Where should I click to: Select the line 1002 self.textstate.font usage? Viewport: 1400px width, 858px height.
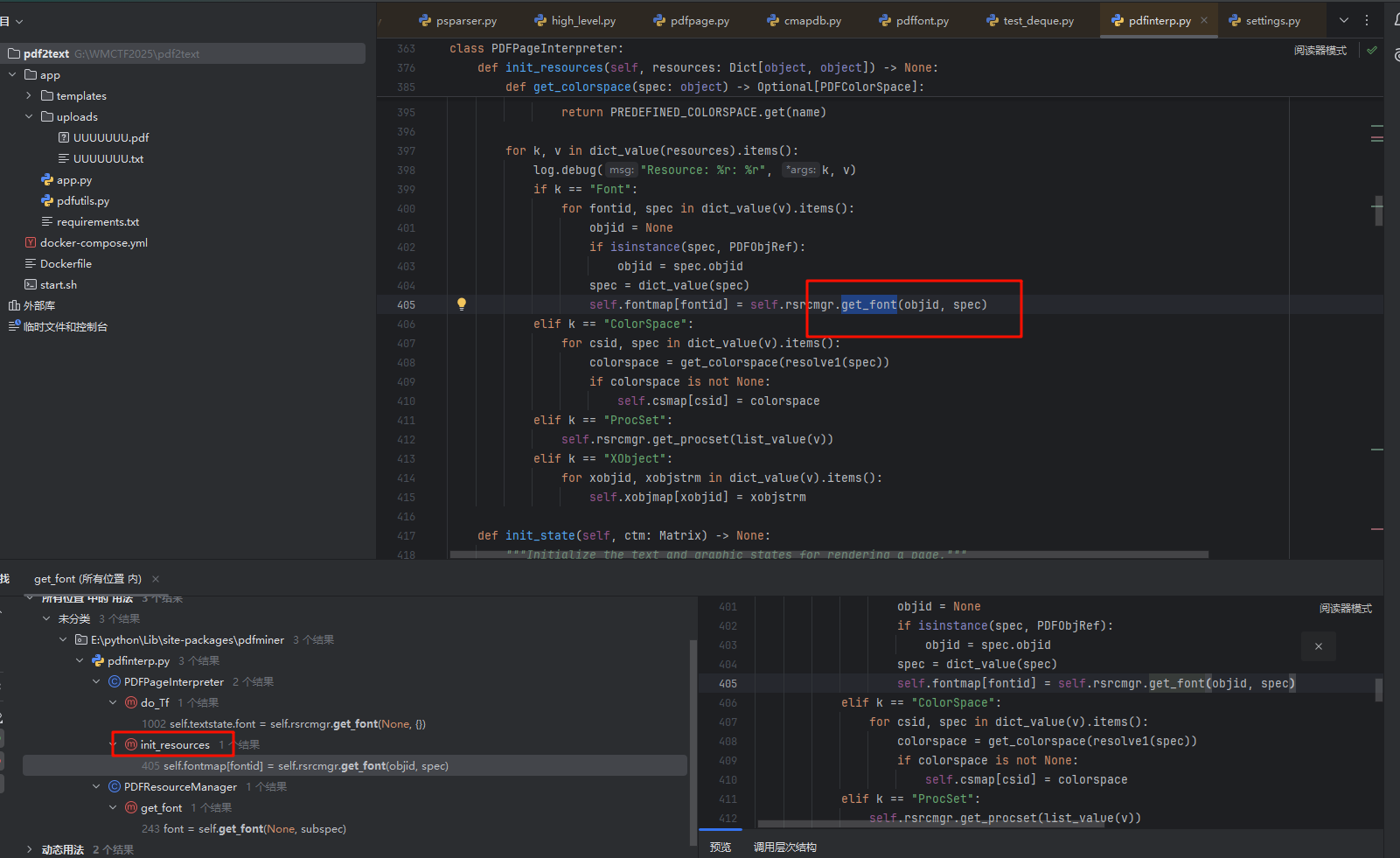point(283,724)
